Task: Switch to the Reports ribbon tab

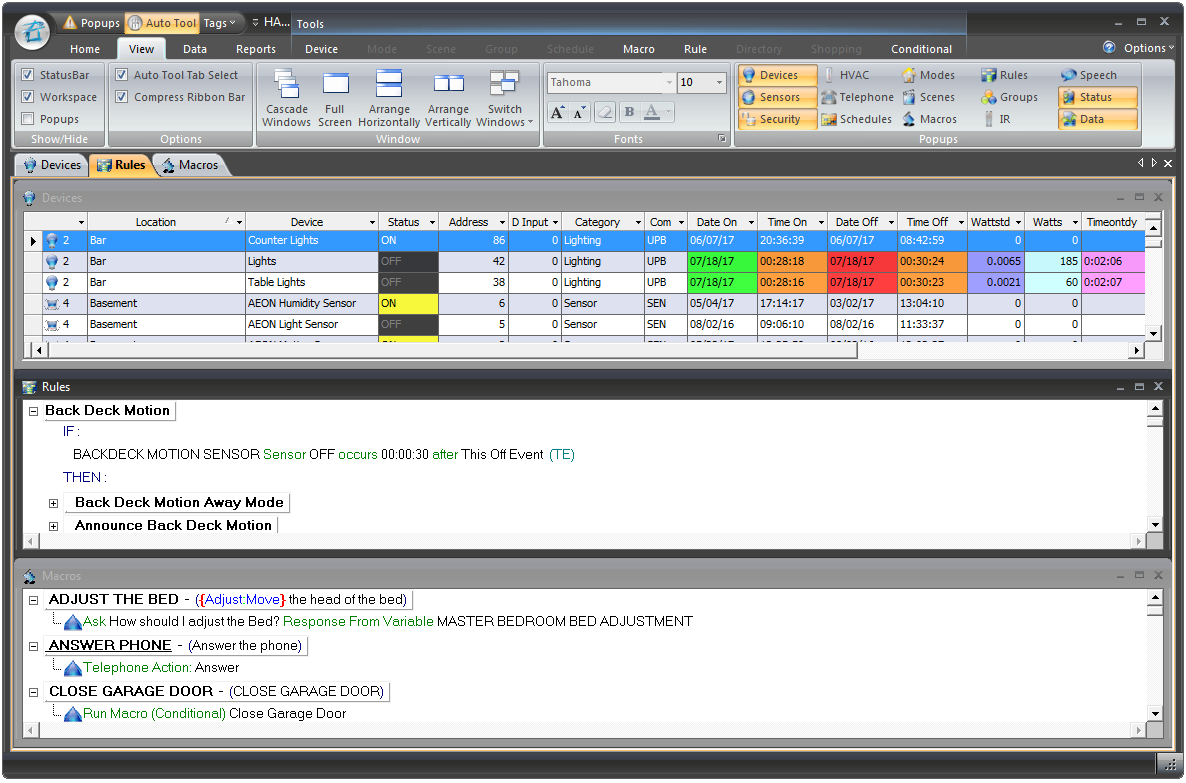Action: (x=256, y=48)
